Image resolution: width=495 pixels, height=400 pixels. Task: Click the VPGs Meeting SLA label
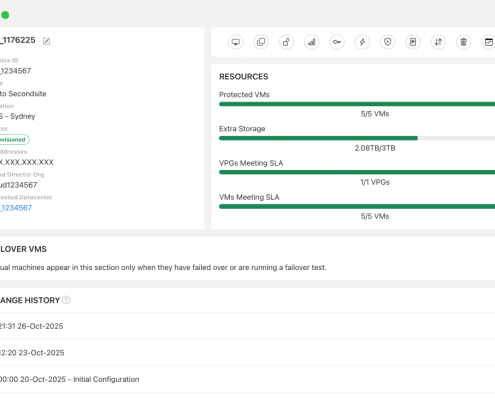pos(251,163)
